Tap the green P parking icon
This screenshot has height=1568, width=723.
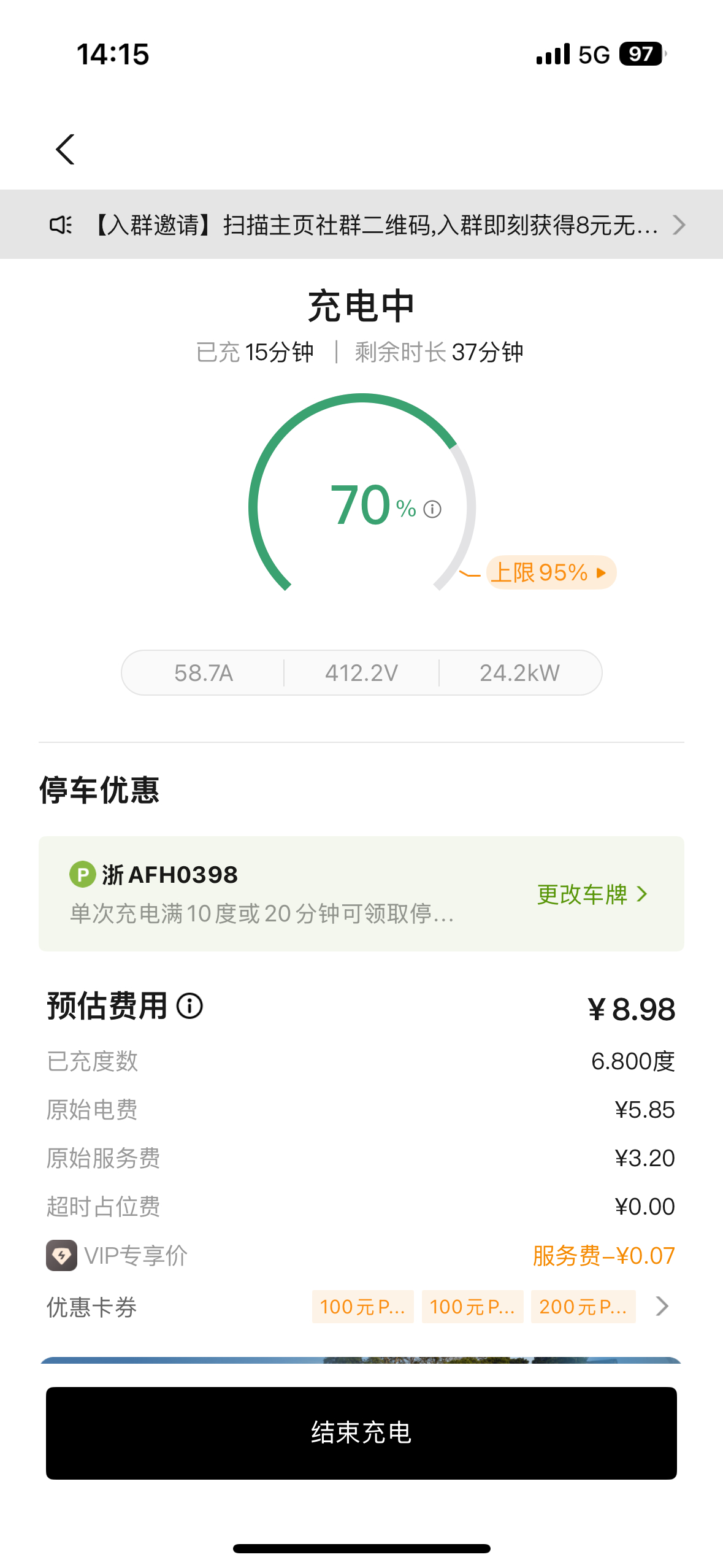point(83,874)
